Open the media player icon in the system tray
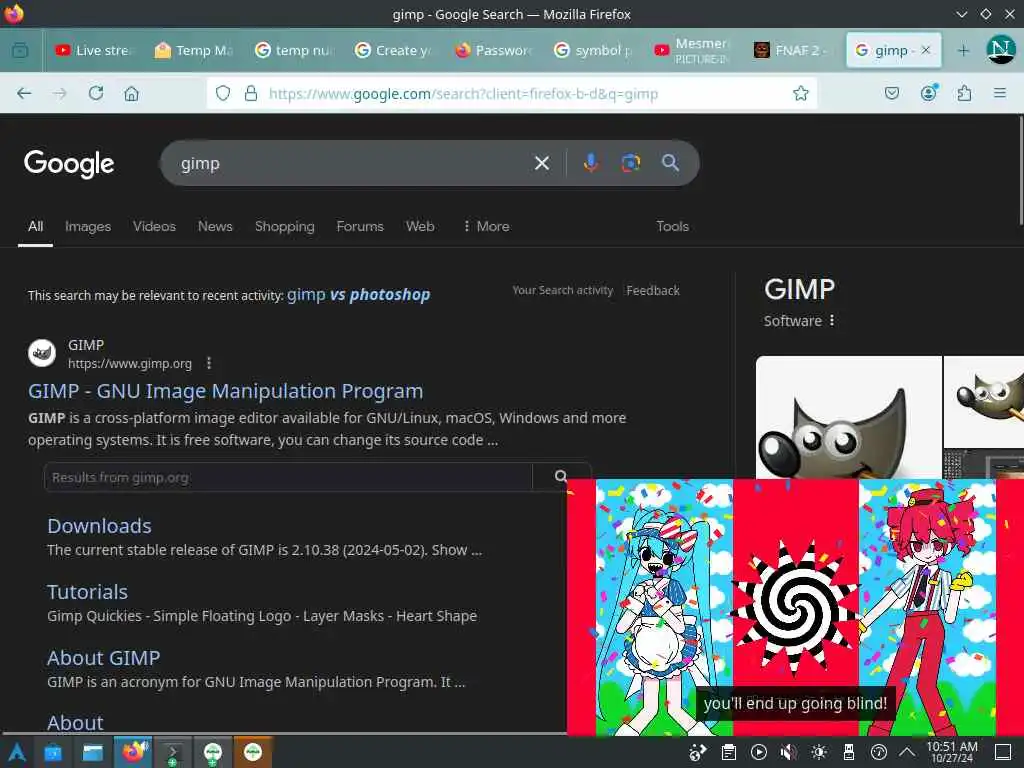 [759, 752]
